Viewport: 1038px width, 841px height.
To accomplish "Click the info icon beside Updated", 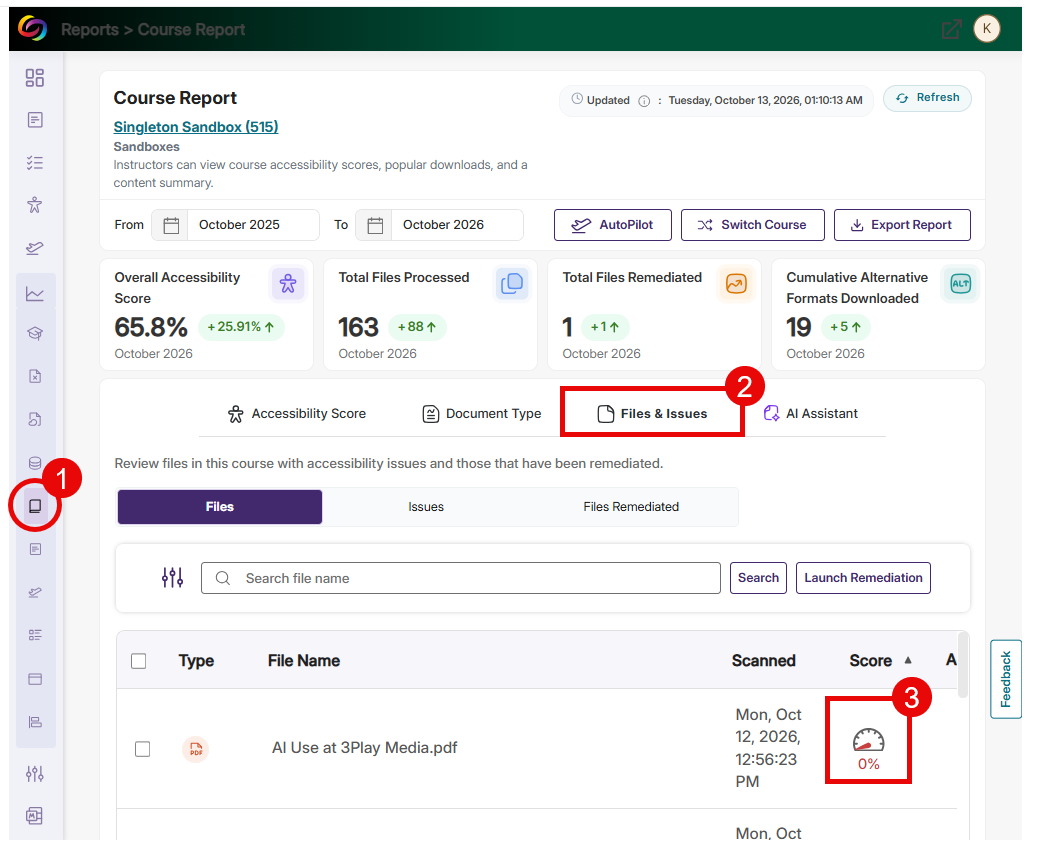I will [x=643, y=101].
